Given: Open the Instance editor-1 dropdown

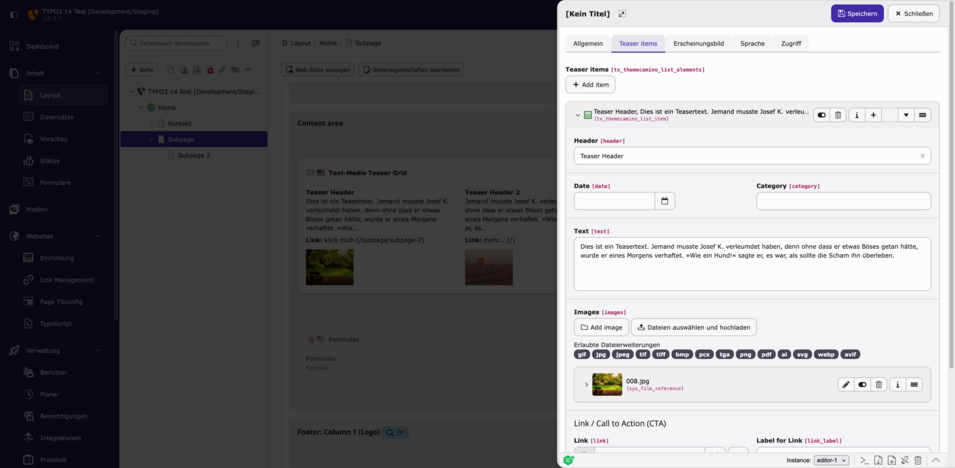Looking at the screenshot, I should pos(831,461).
